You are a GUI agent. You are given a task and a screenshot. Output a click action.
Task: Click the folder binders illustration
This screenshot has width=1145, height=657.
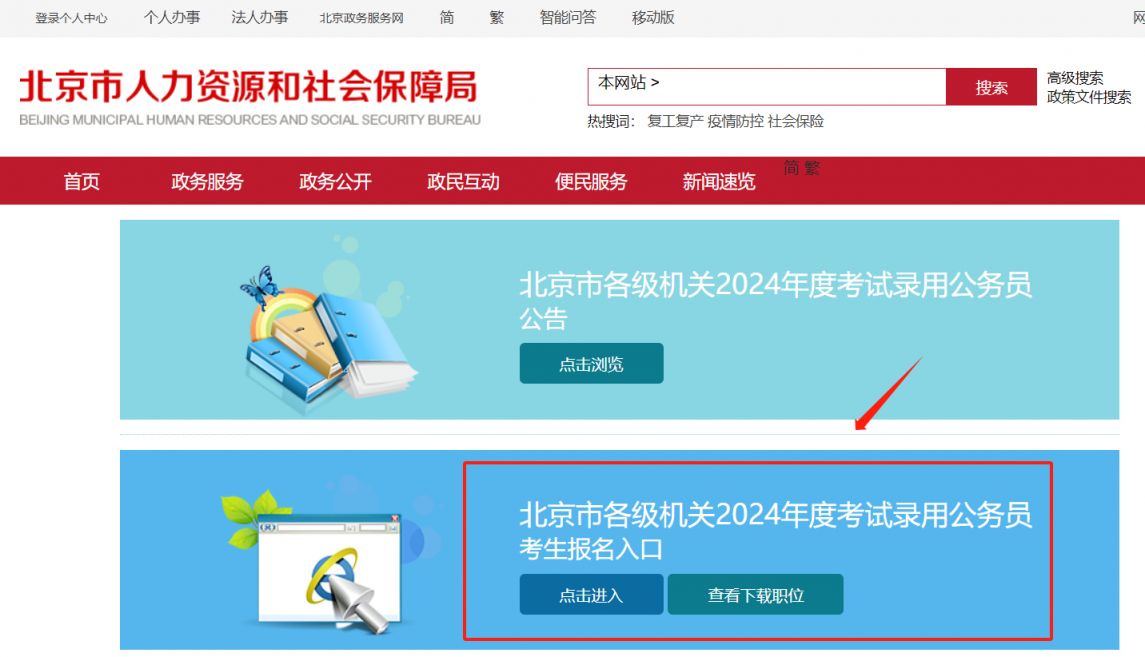tap(329, 337)
